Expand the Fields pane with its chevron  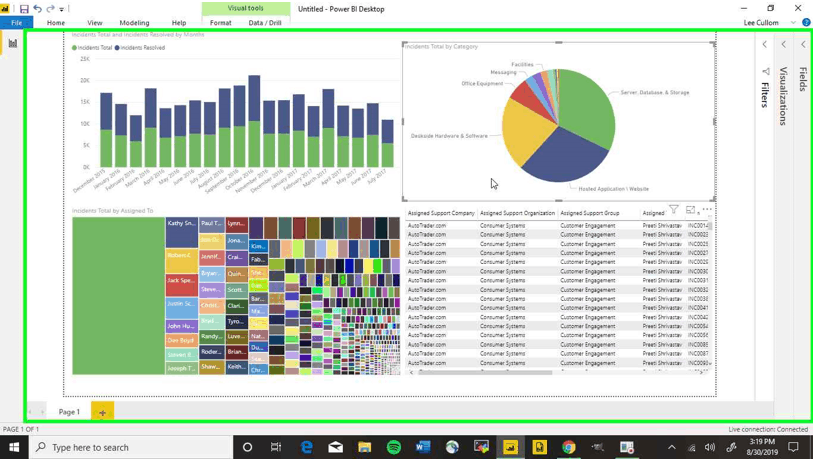pos(803,45)
